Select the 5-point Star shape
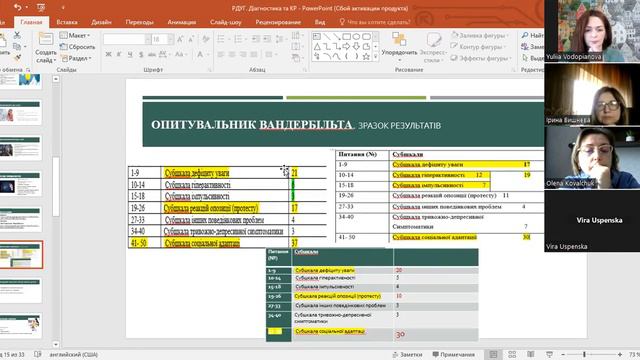Image resolution: width=640 pixels, height=360 pixels. pos(366,57)
